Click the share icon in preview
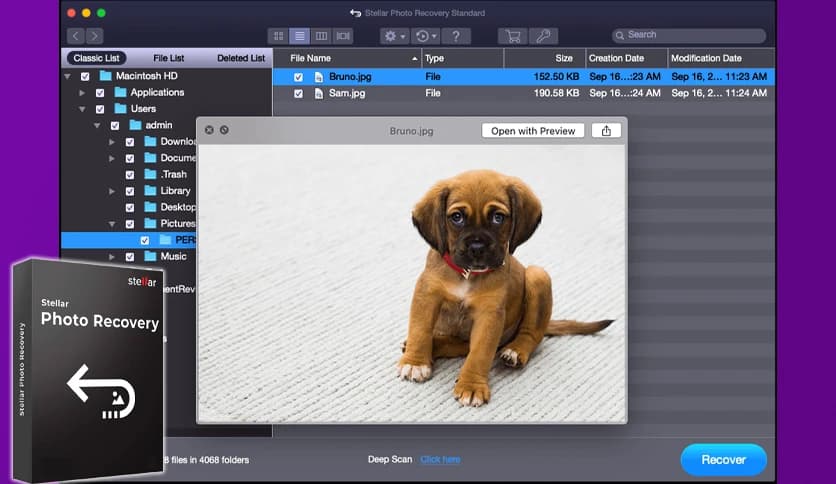 (606, 131)
